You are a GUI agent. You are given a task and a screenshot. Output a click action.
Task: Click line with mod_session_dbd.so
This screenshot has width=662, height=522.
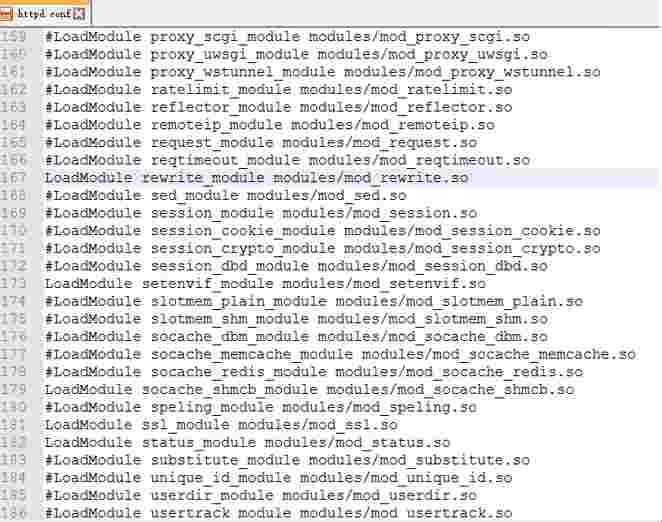(x=296, y=266)
